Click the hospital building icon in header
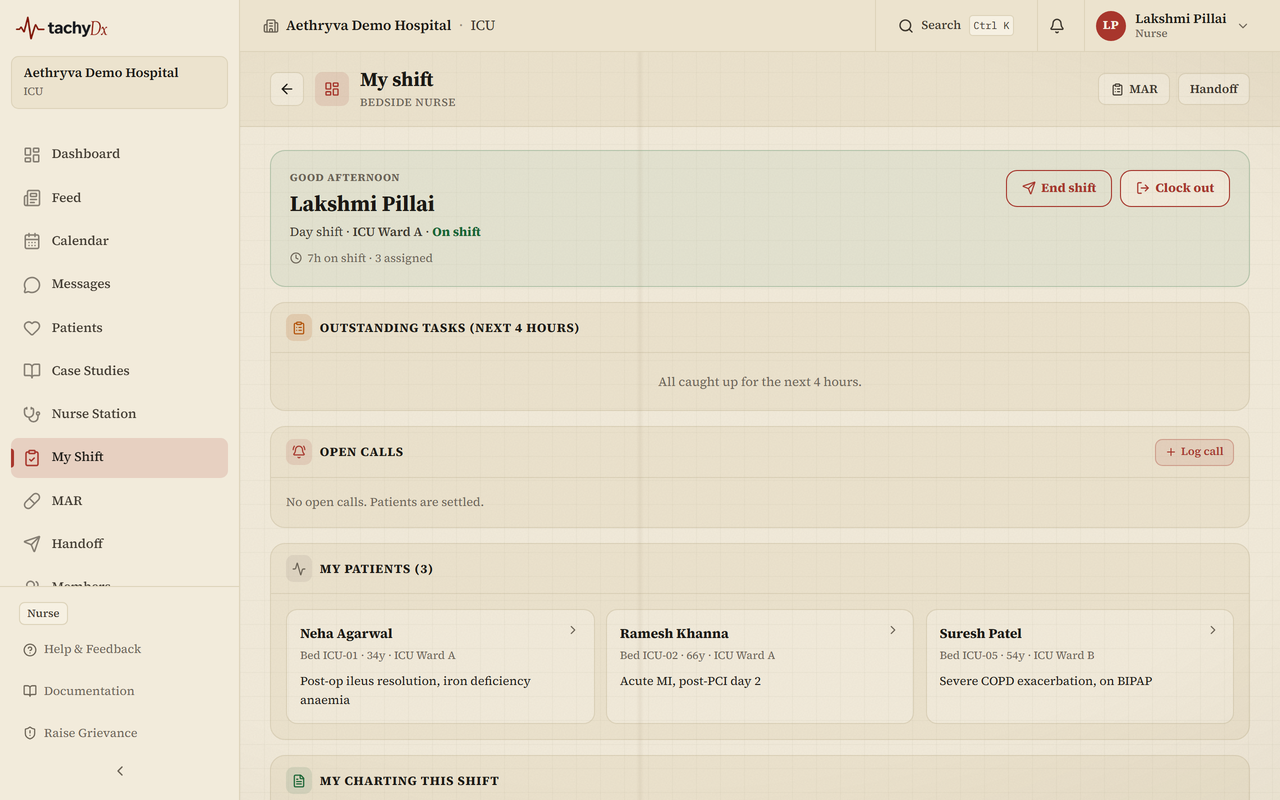Viewport: 1280px width, 800px height. click(x=270, y=26)
